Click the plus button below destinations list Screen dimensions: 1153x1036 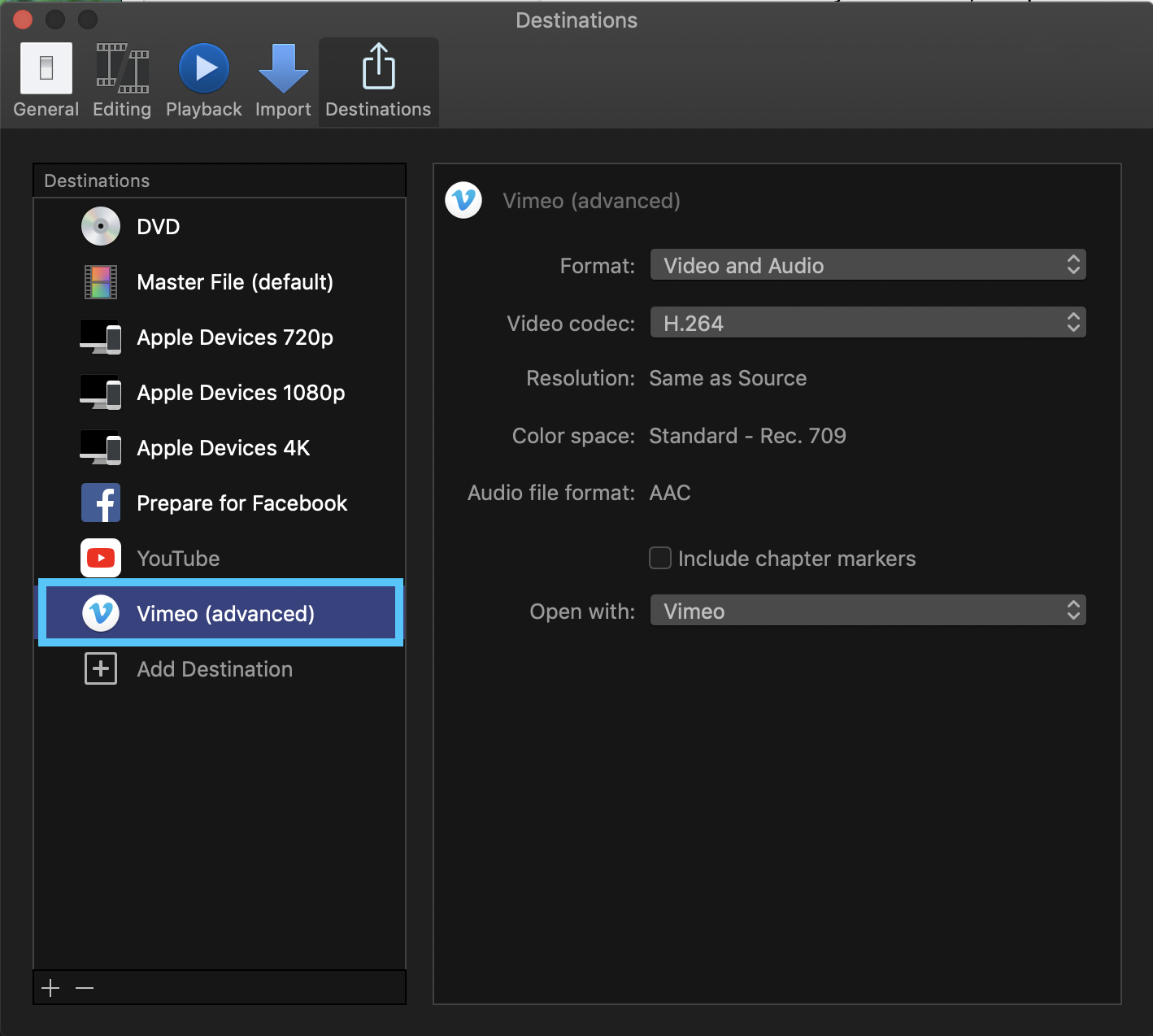[x=50, y=988]
